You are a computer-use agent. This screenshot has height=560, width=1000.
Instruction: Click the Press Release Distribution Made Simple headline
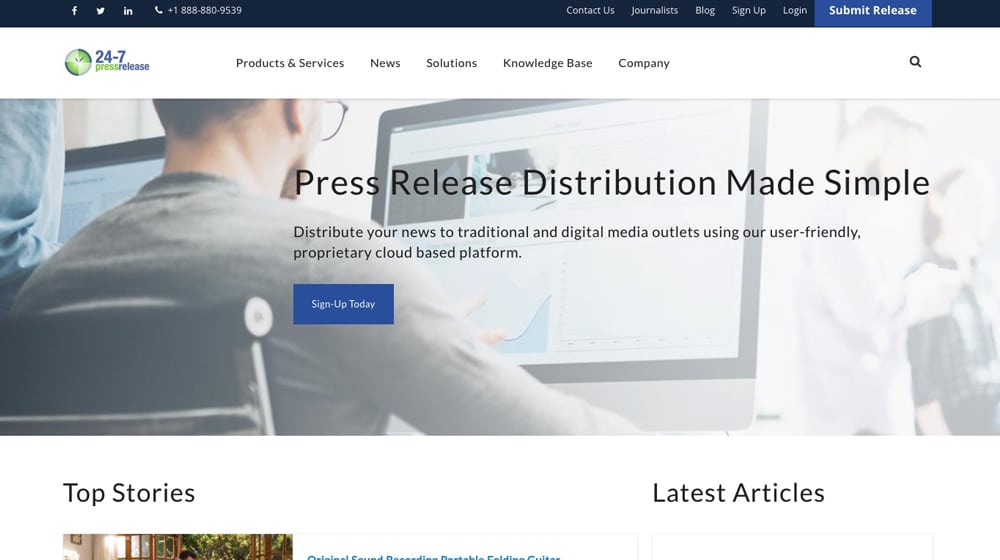click(x=612, y=183)
